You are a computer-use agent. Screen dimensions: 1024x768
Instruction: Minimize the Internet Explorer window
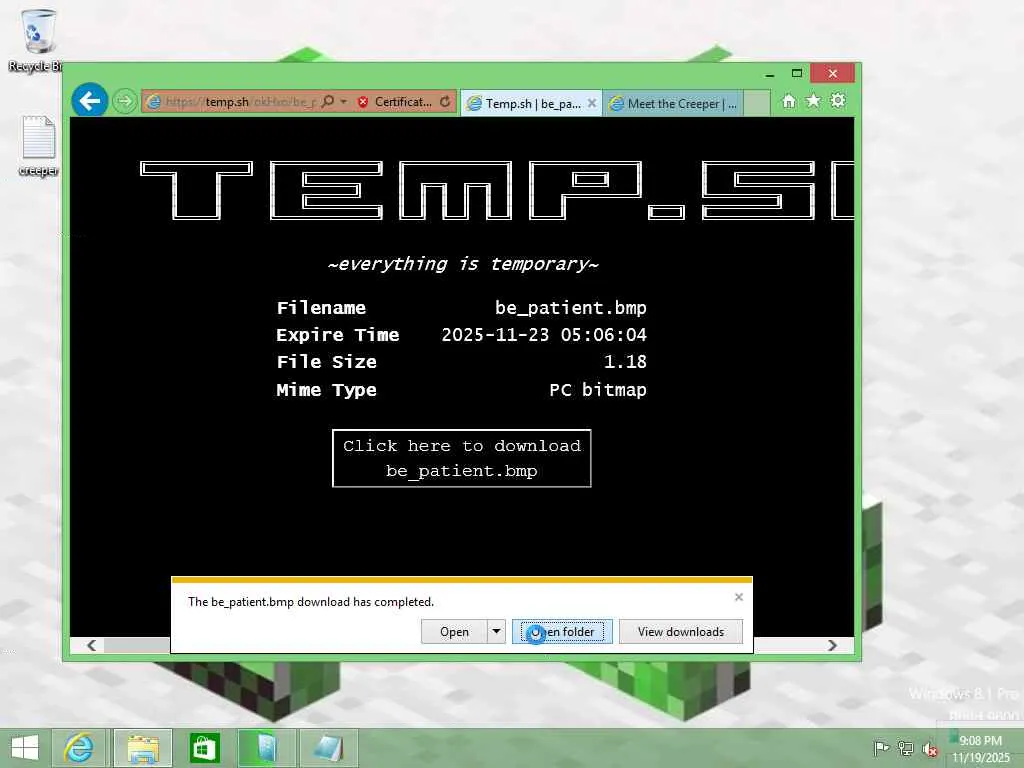tap(770, 74)
